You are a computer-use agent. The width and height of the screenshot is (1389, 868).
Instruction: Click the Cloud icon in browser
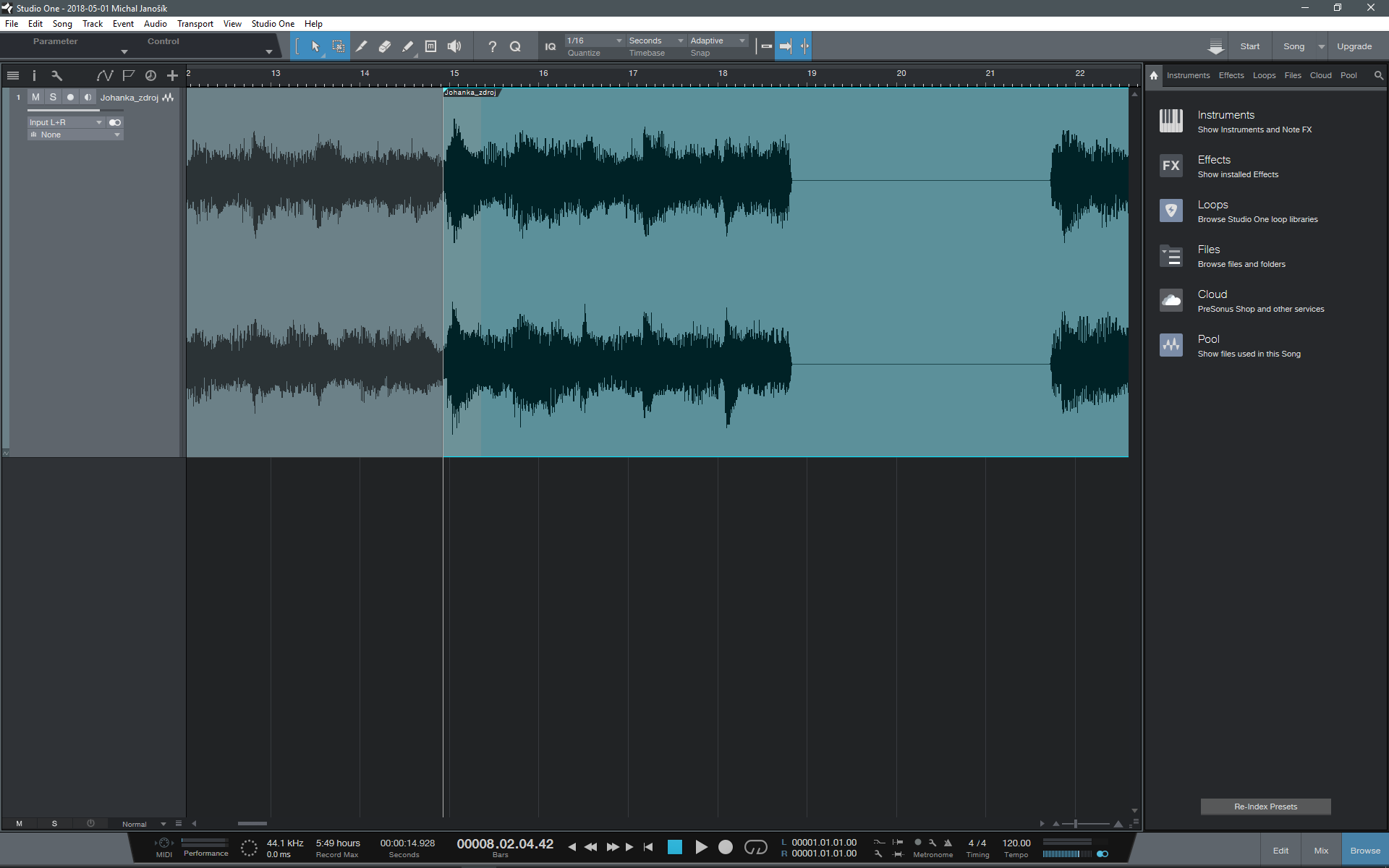point(1171,300)
